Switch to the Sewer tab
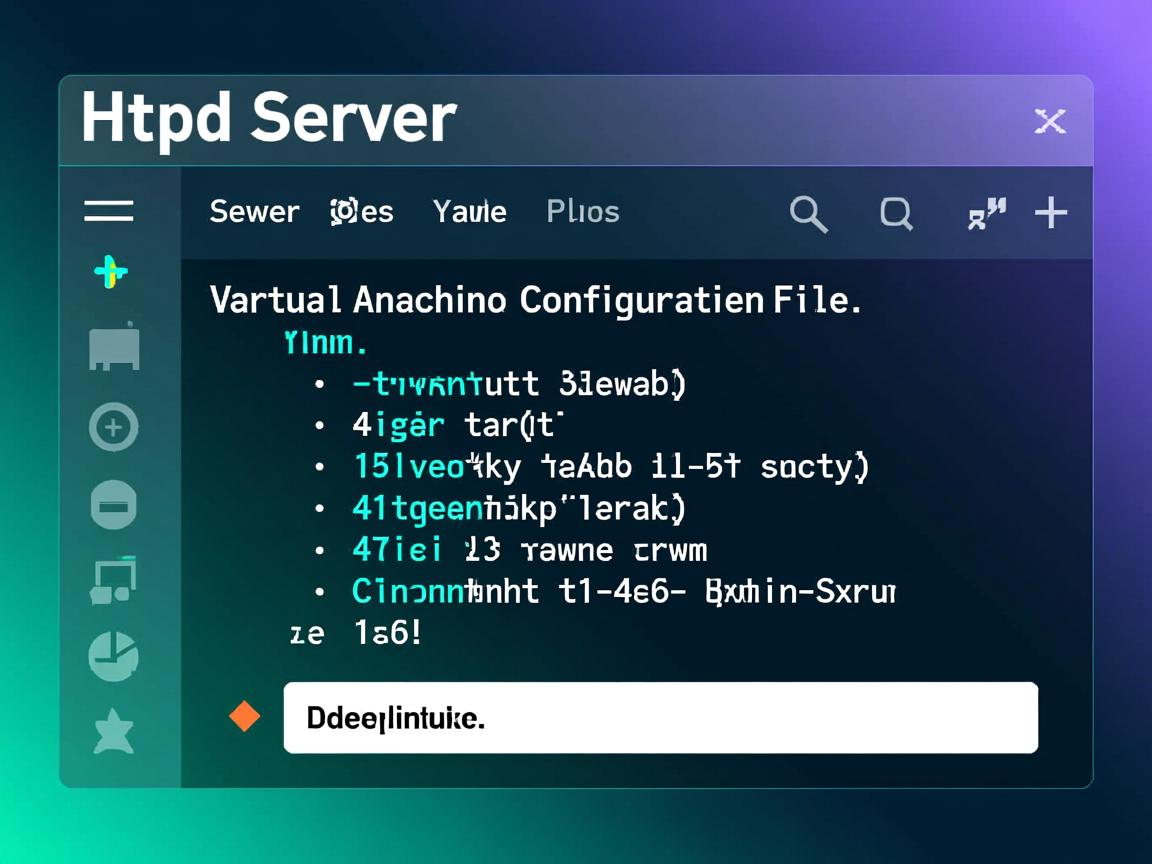The image size is (1152, 864). [x=254, y=212]
